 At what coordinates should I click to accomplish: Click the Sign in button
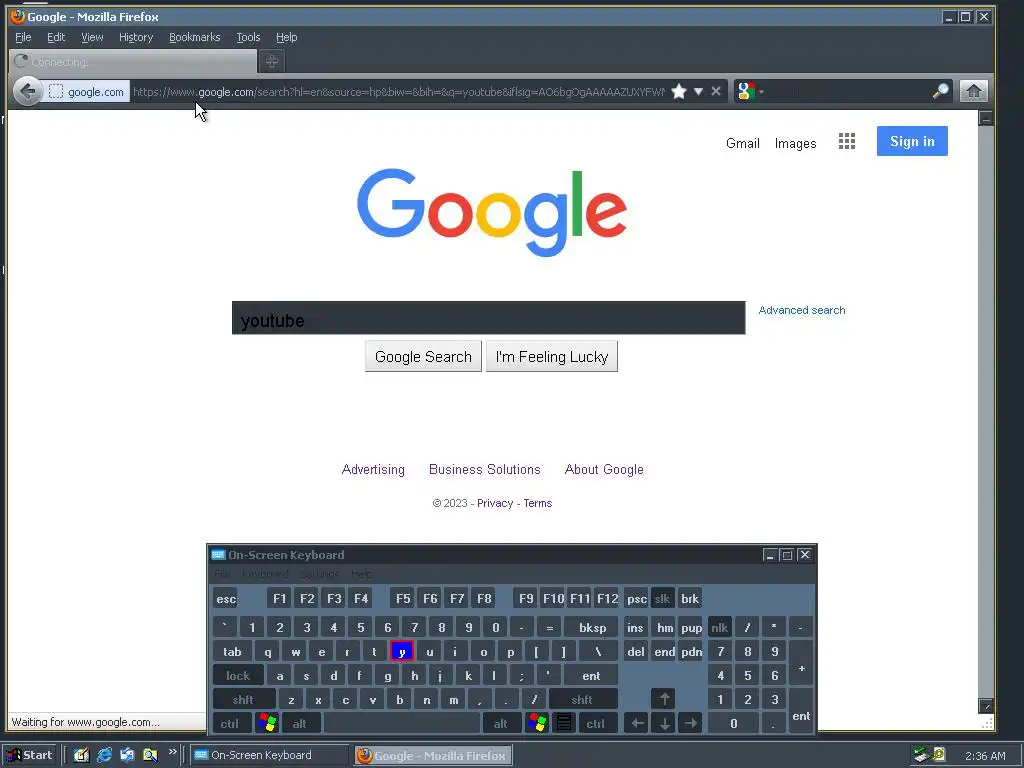[x=912, y=141]
